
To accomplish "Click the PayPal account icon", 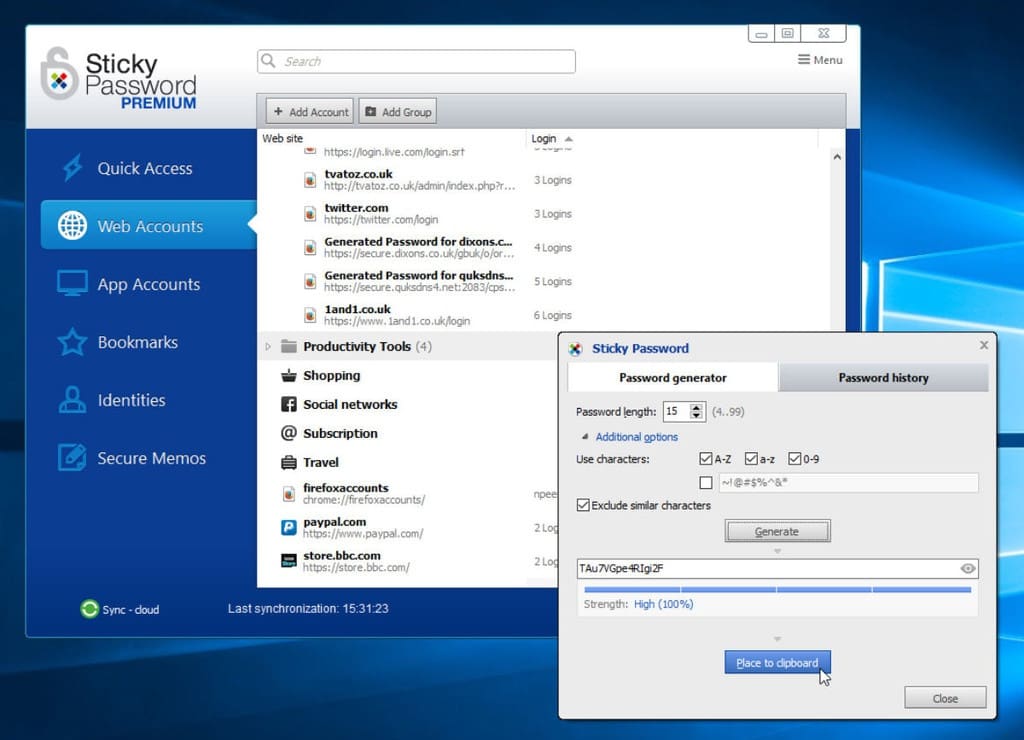I will [288, 527].
